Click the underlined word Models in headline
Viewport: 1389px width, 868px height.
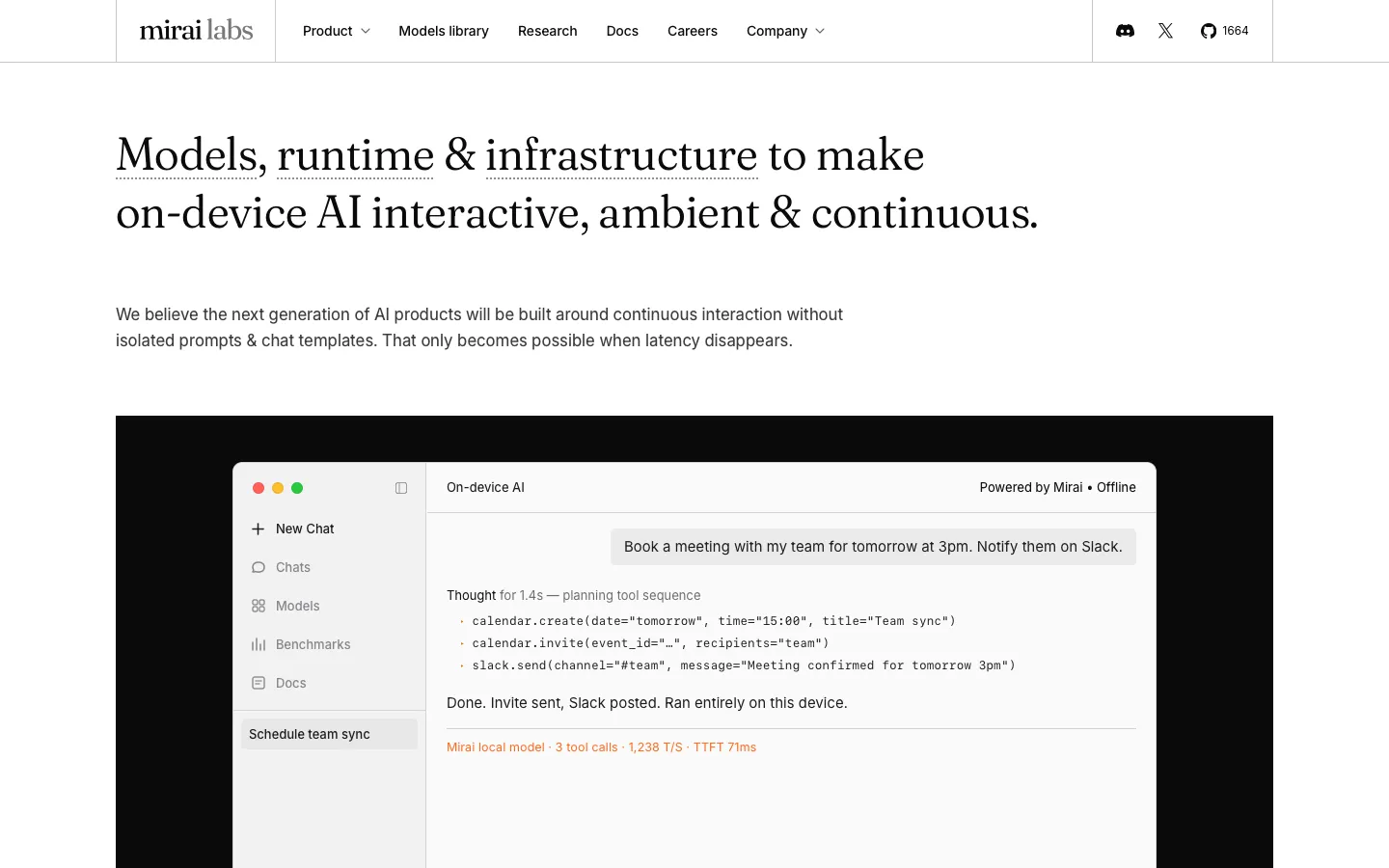coord(187,155)
